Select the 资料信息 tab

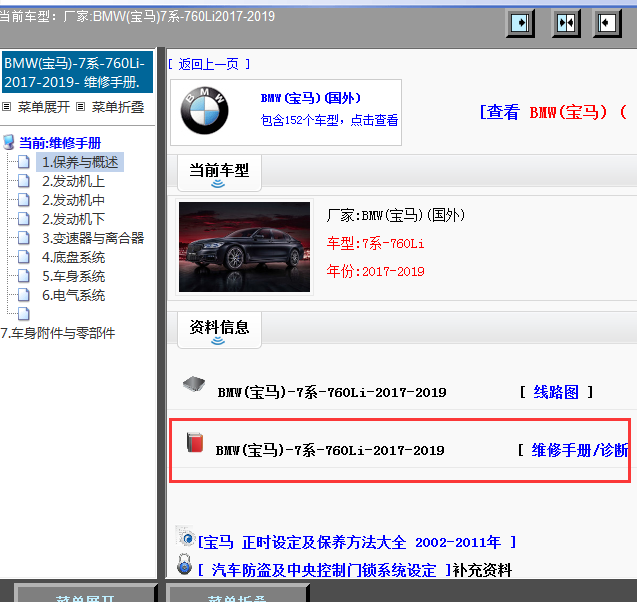[219, 330]
